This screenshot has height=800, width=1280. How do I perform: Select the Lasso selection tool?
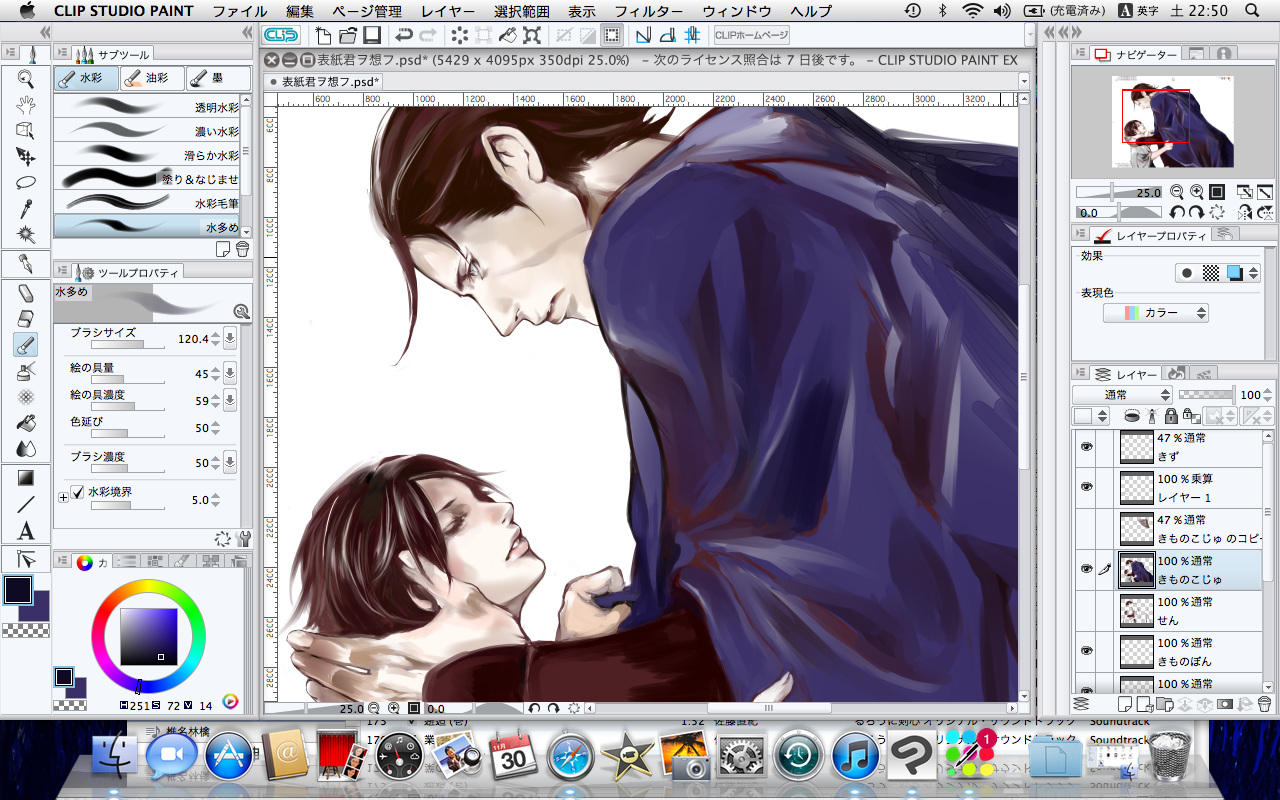pos(26,183)
